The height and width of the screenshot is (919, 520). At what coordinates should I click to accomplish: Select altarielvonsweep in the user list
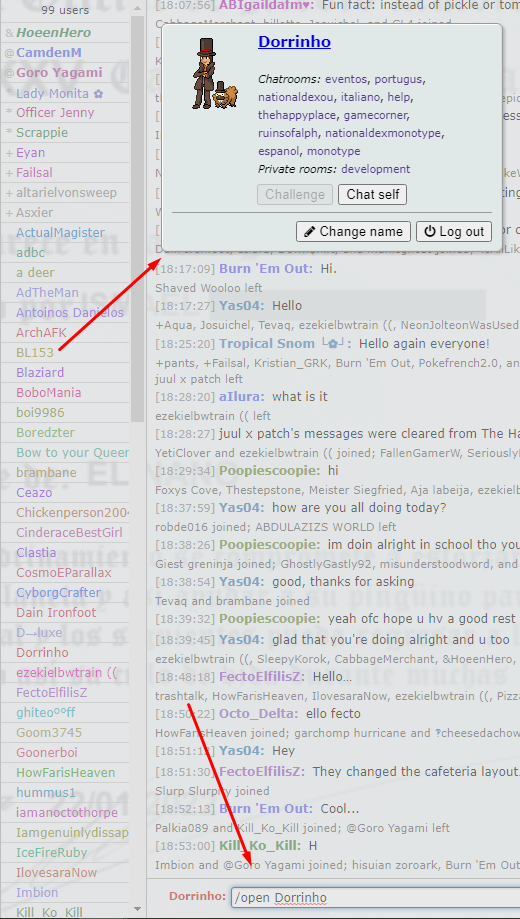(66, 192)
